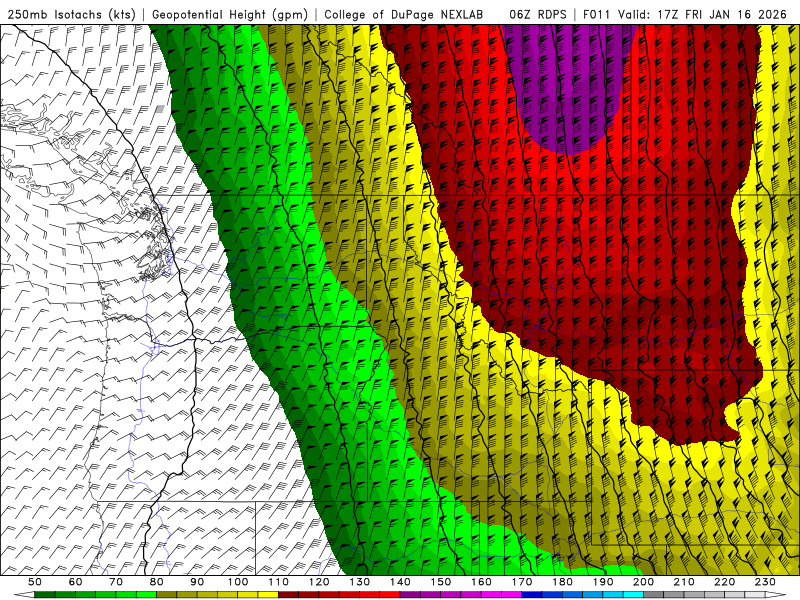Click the 230 label on the color scale
Viewport: 800px width, 600px height.
click(765, 582)
